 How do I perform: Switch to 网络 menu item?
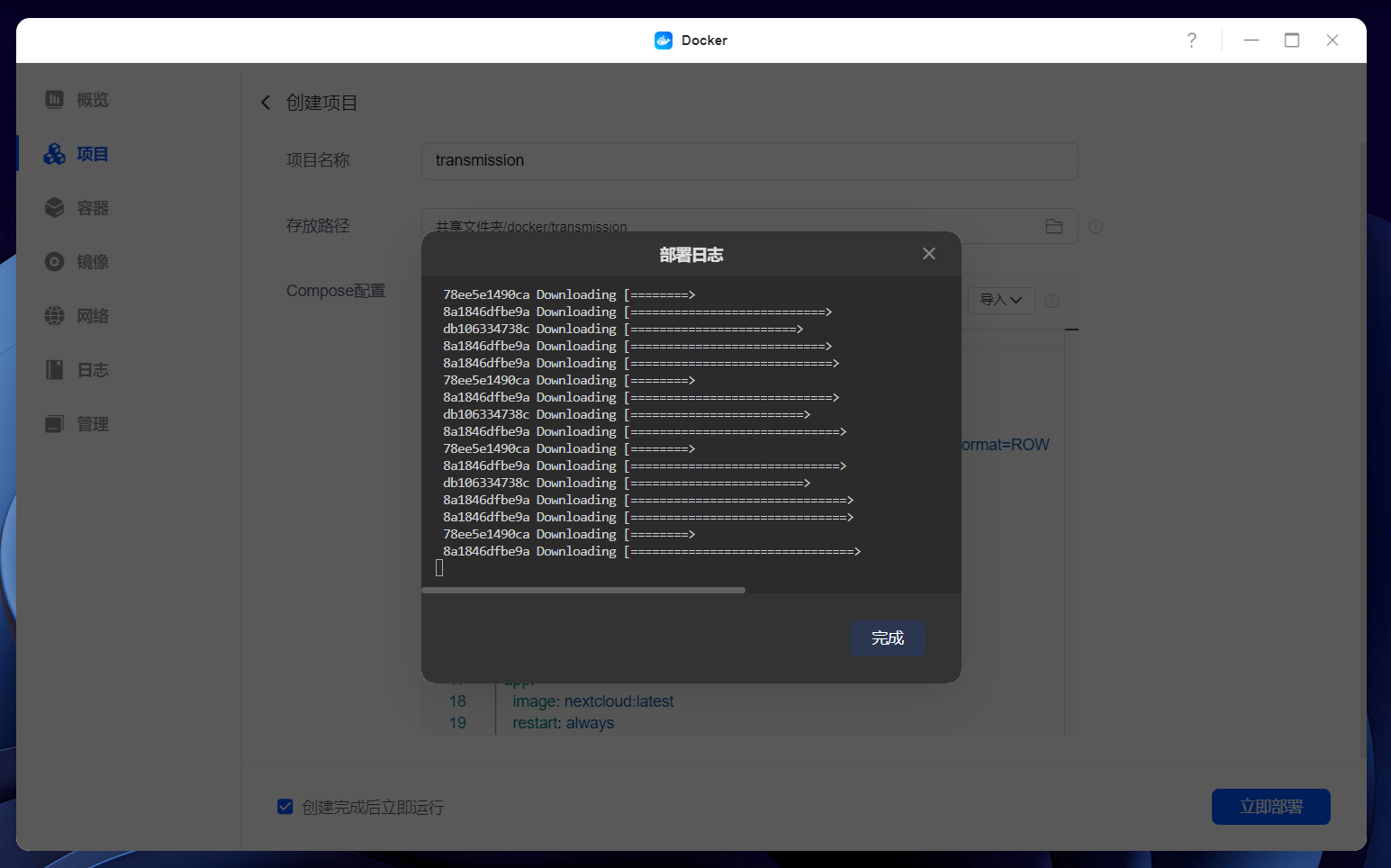point(93,316)
